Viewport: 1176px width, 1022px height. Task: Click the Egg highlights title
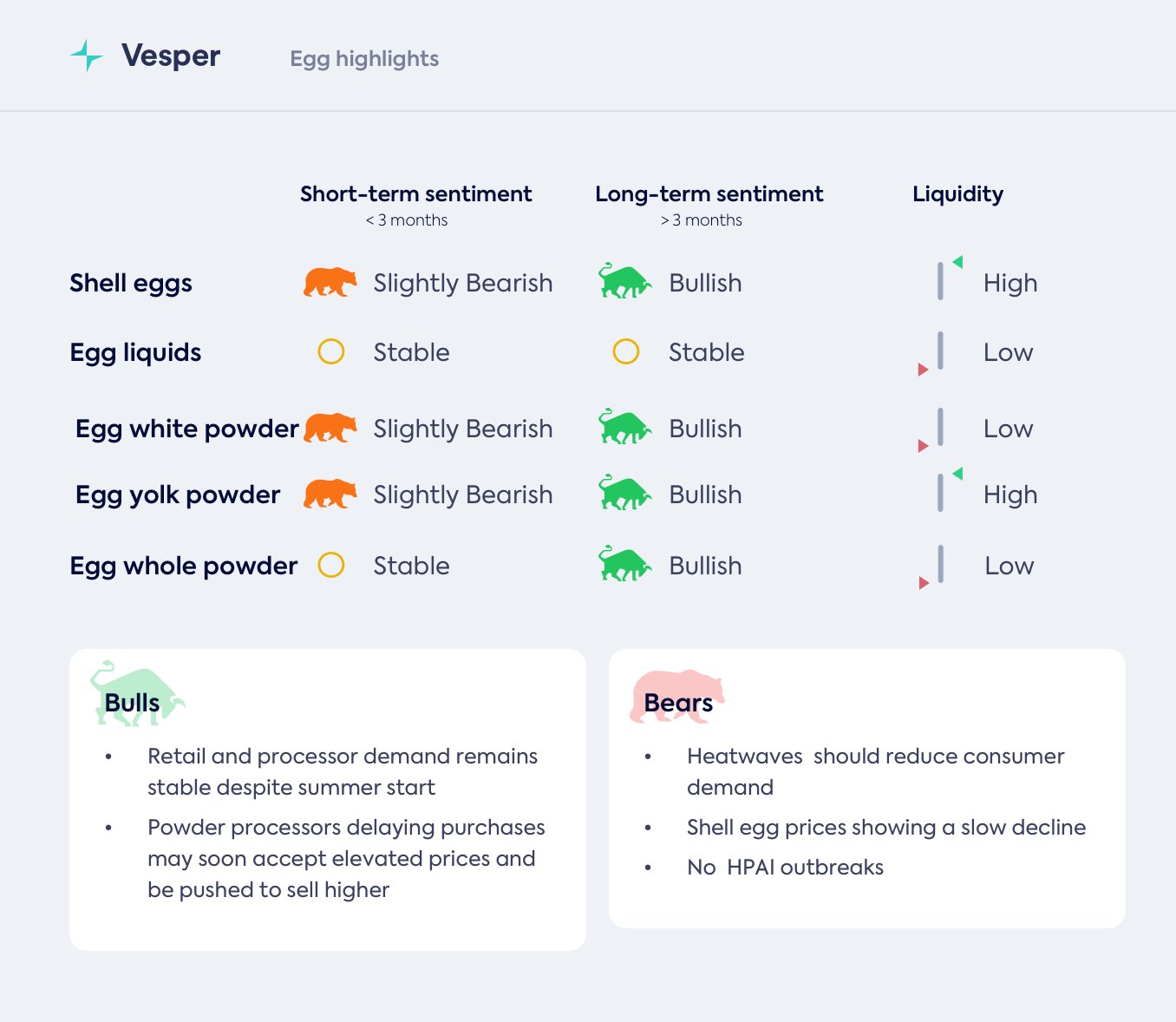coord(364,58)
